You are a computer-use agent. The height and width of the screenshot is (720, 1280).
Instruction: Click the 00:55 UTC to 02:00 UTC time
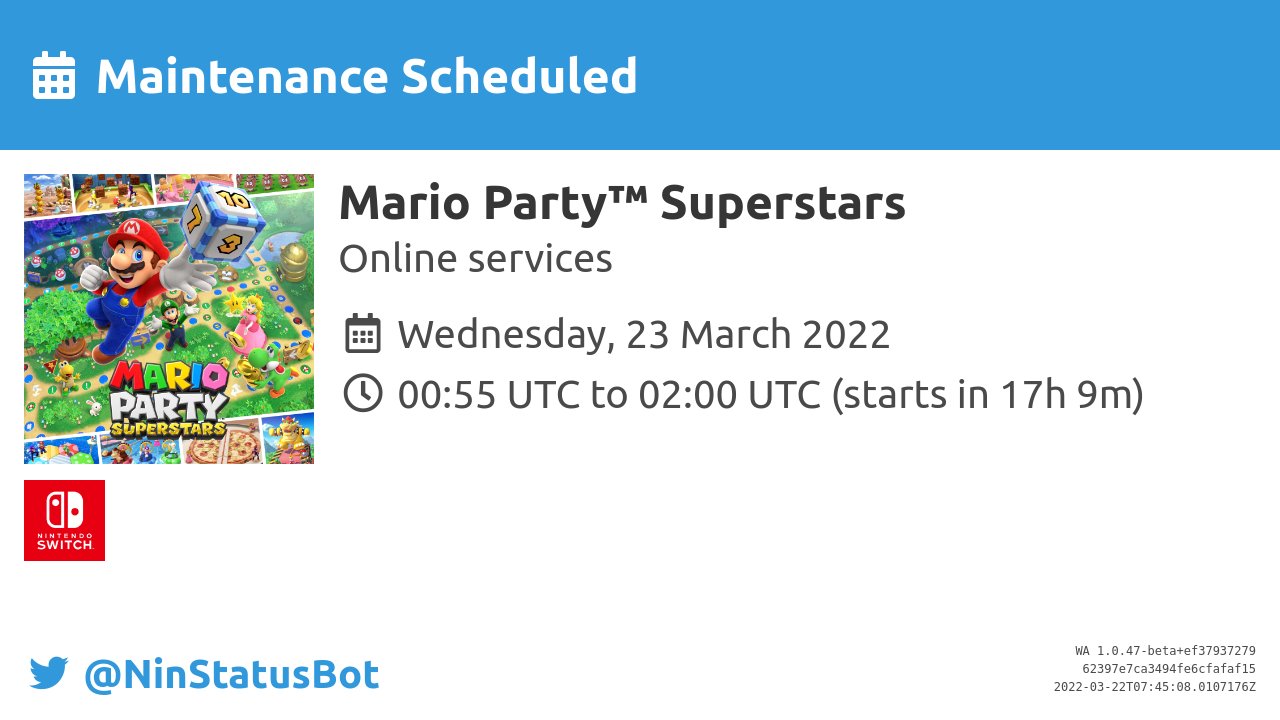pos(610,394)
